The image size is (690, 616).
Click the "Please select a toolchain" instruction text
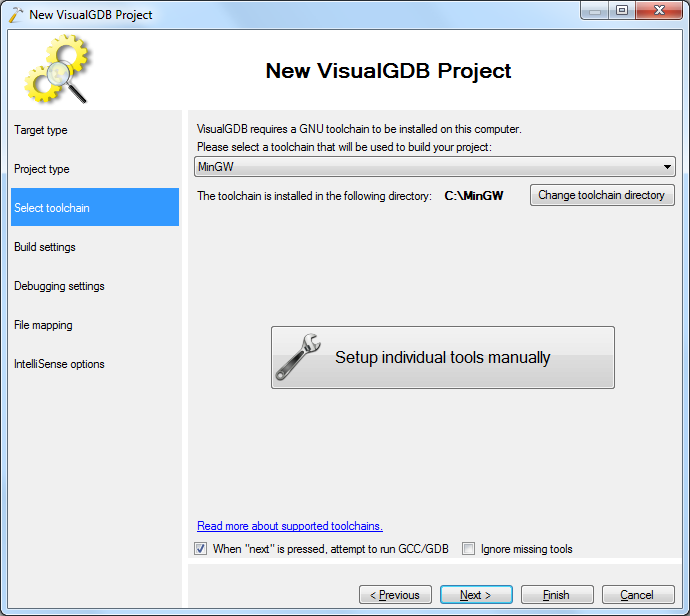click(x=344, y=147)
